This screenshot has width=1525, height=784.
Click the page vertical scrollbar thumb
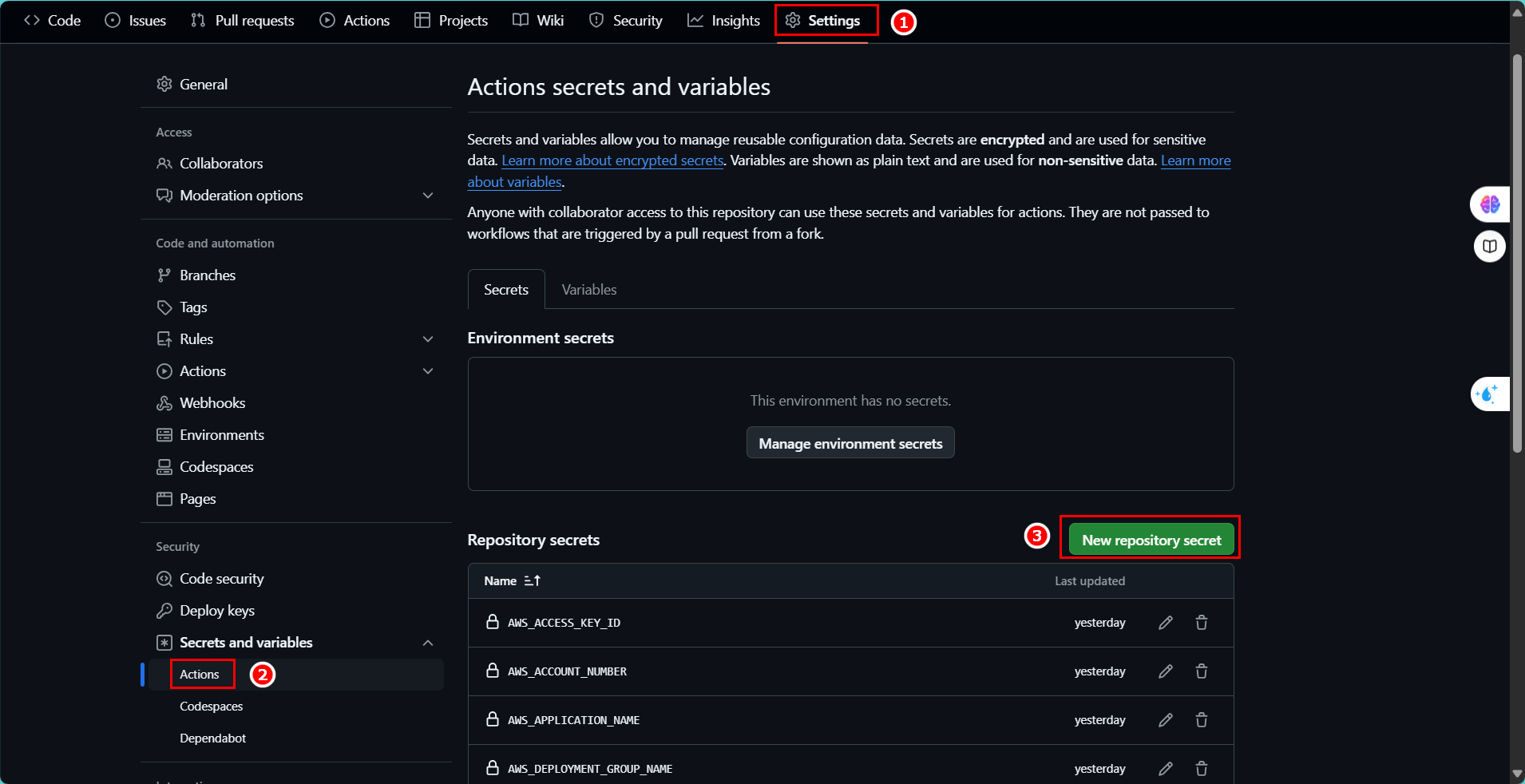click(x=1517, y=253)
